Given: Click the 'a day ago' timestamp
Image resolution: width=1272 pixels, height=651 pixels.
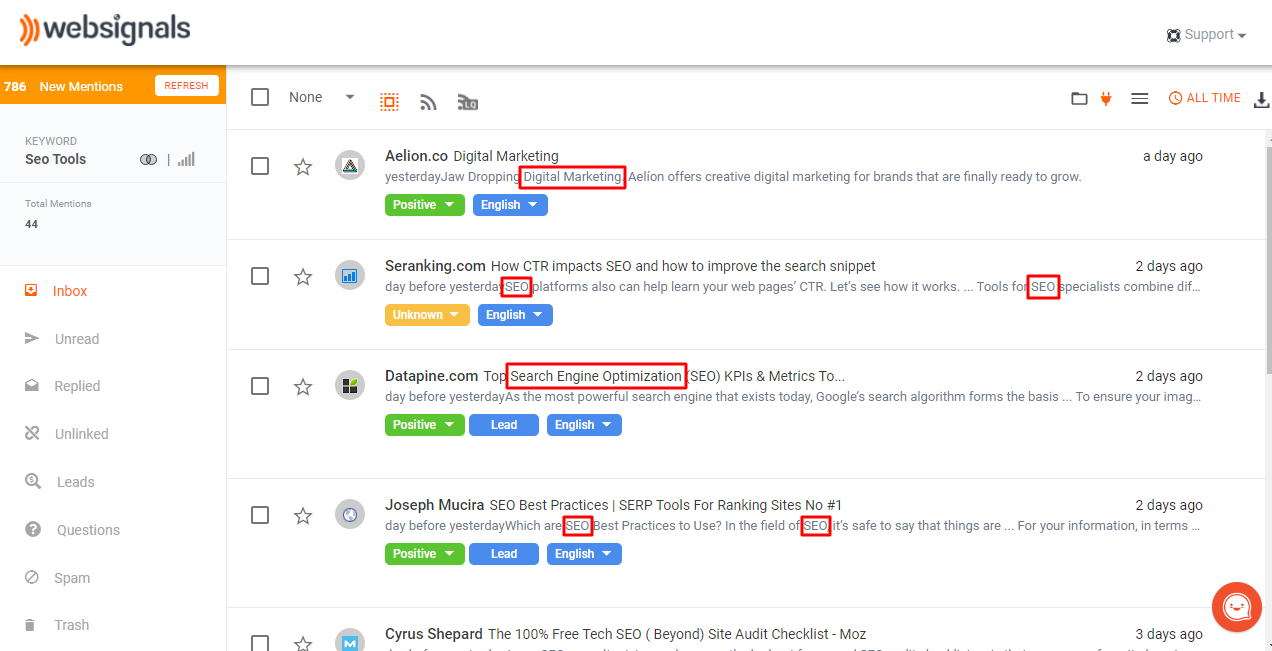Looking at the screenshot, I should pyautogui.click(x=1173, y=156).
